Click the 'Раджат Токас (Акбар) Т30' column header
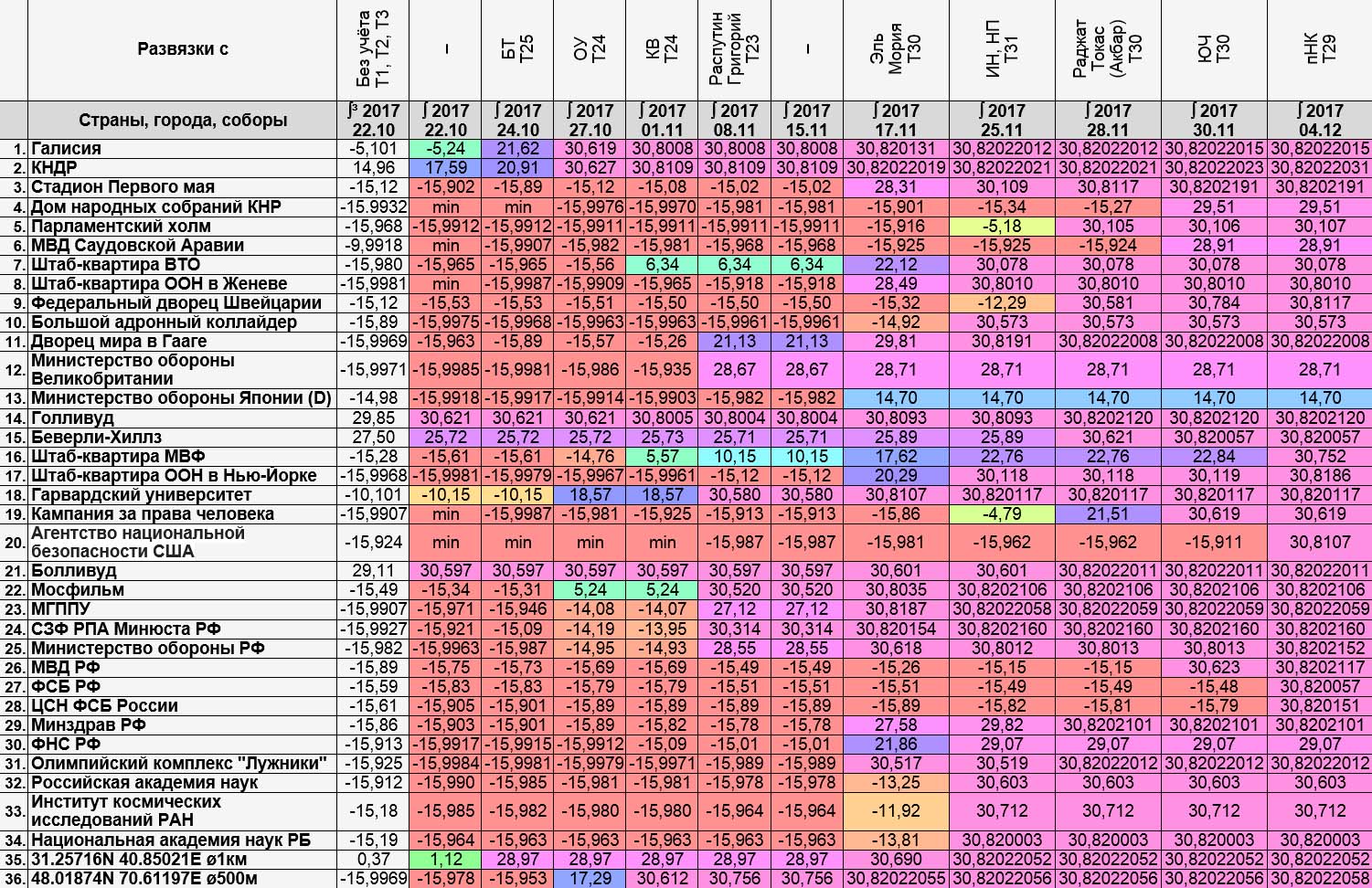The width and height of the screenshot is (1372, 888). coord(1108,49)
